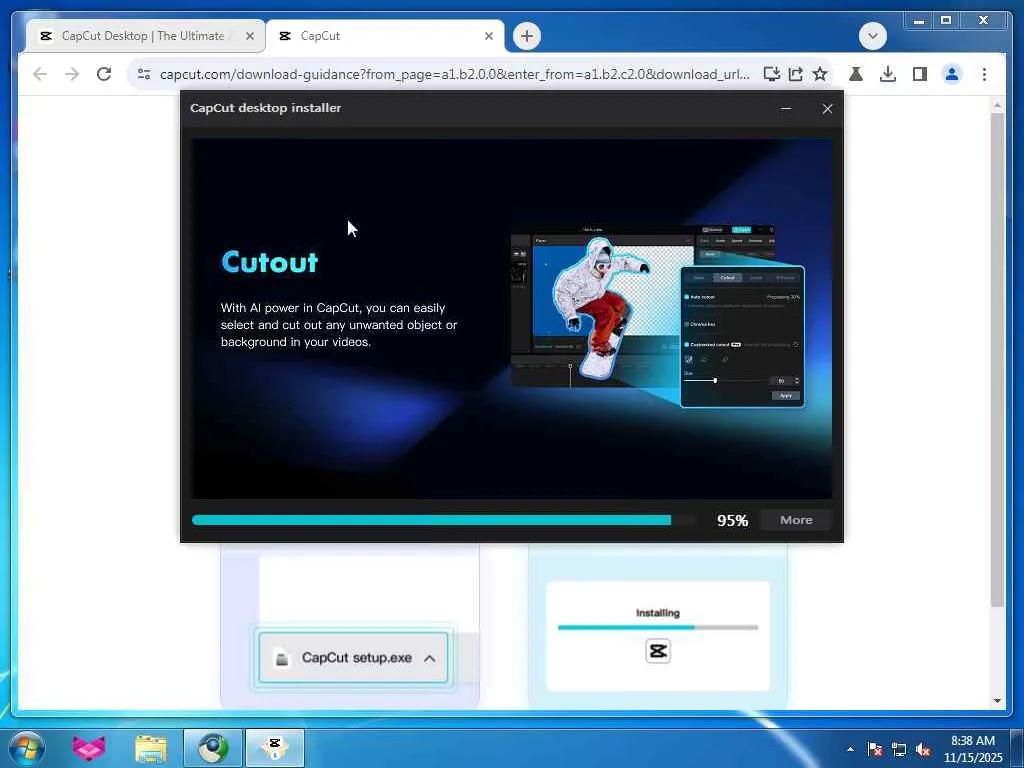
Task: Show hidden system tray icons
Action: point(850,749)
